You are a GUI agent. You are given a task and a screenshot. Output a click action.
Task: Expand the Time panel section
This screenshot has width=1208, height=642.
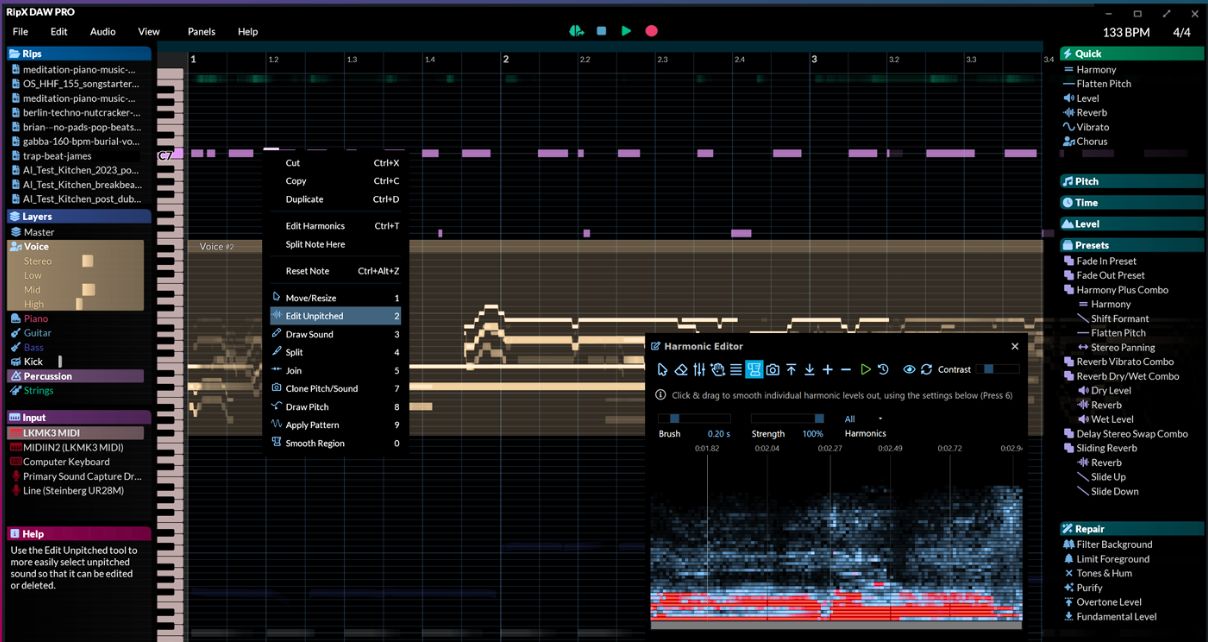tap(1086, 203)
